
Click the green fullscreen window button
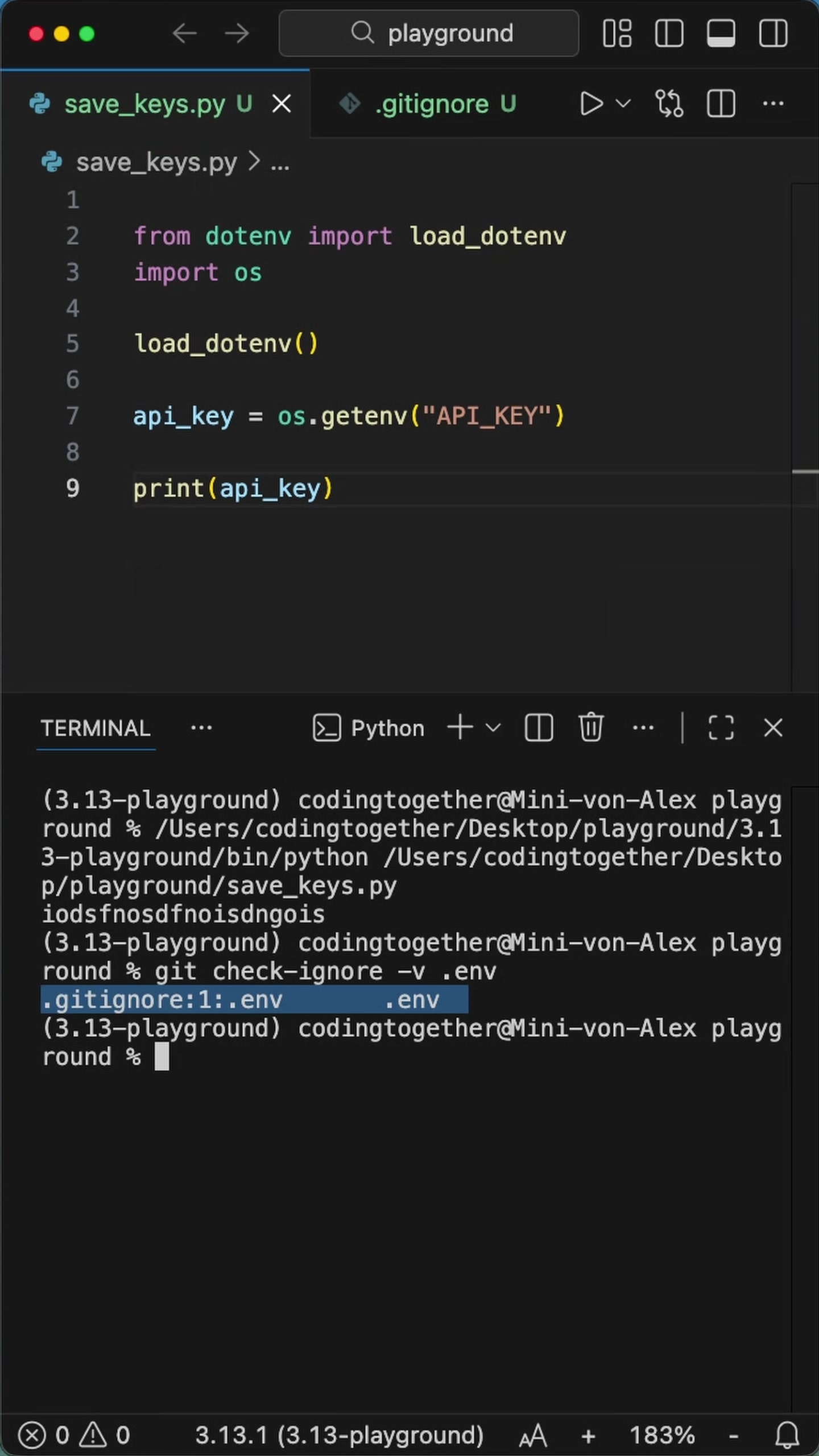pos(87,34)
